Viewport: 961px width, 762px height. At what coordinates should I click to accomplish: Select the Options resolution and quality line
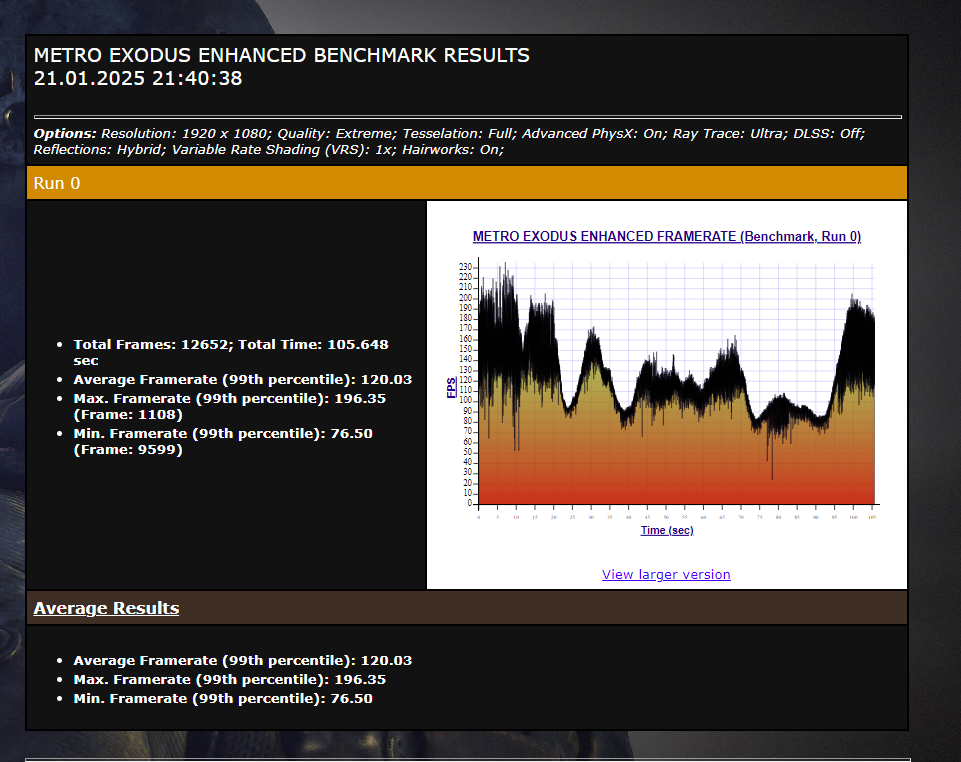click(x=449, y=134)
